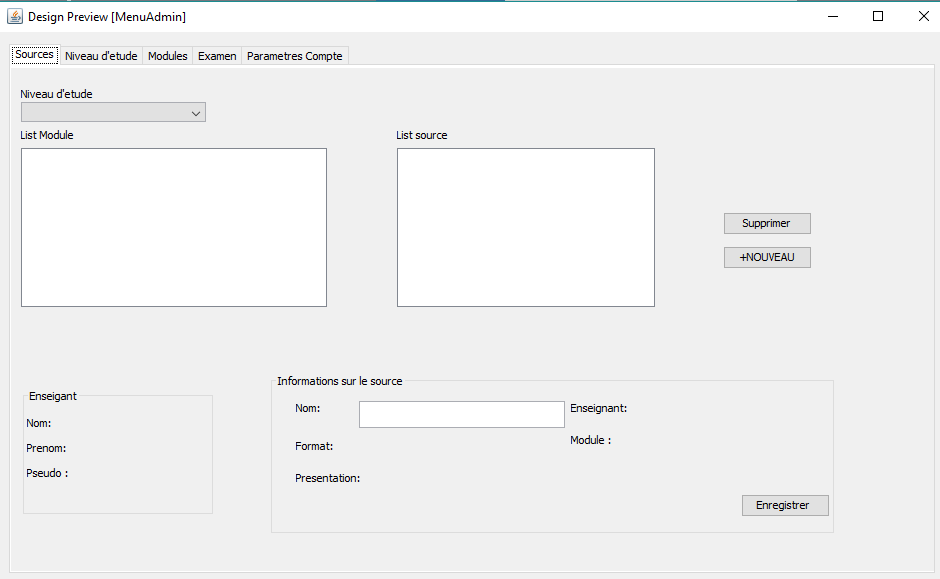Open the Niveau d'etude tab
Image resolution: width=940 pixels, height=579 pixels.
click(101, 56)
